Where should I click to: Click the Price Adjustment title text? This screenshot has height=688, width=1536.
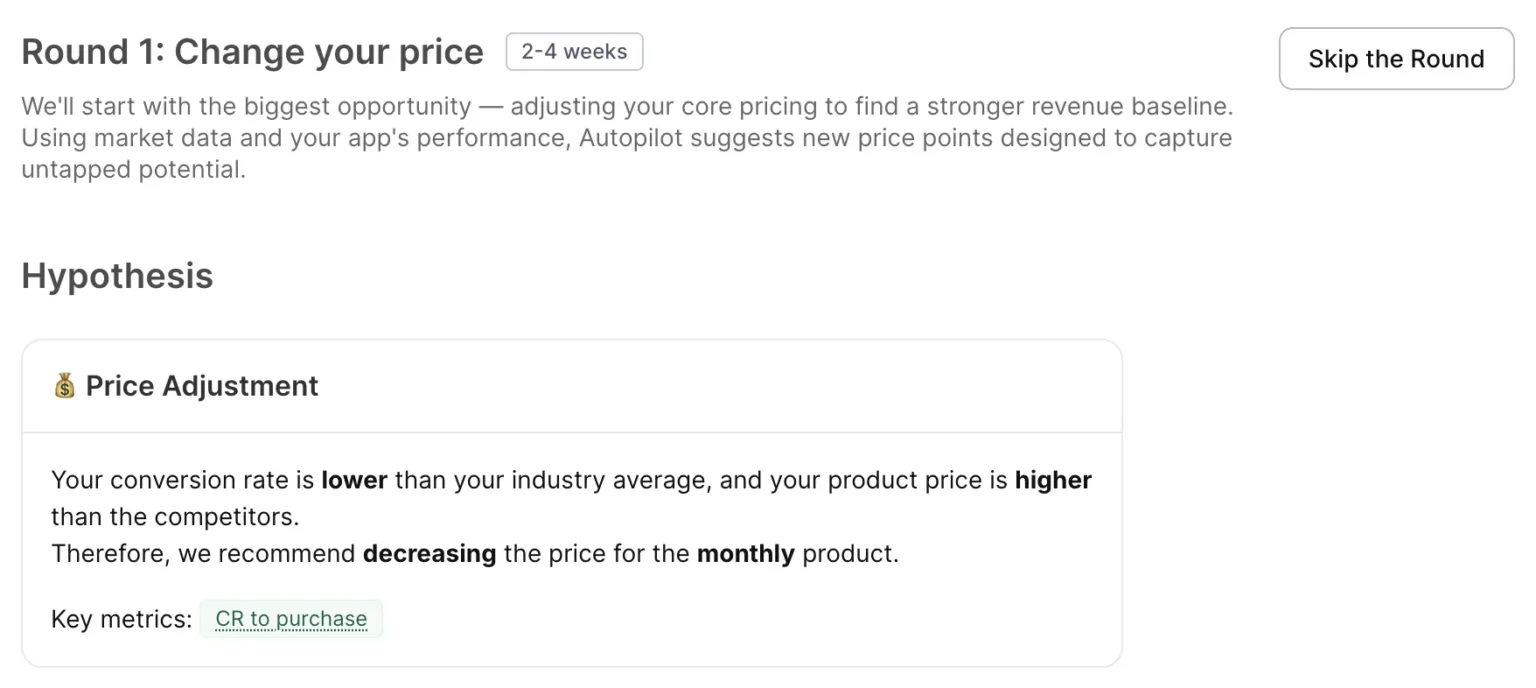click(201, 386)
